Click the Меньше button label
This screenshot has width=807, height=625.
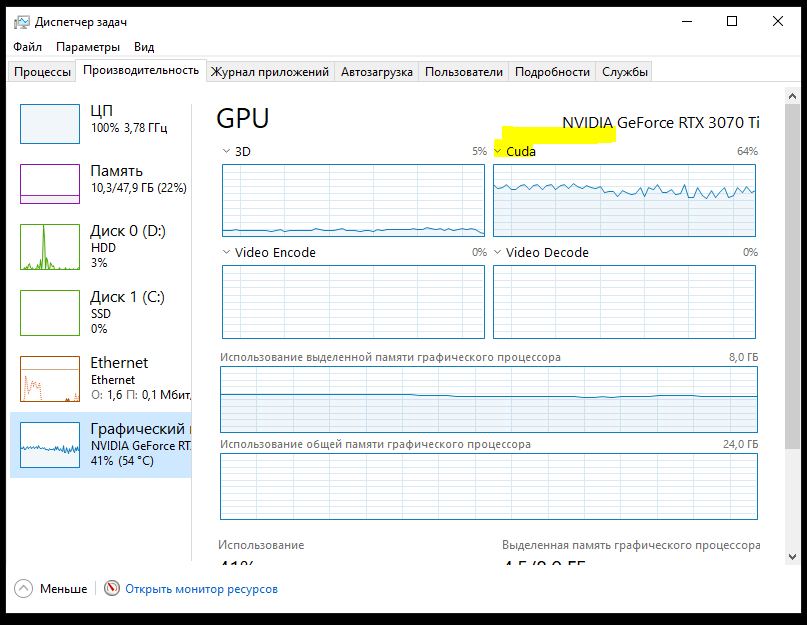(x=63, y=588)
